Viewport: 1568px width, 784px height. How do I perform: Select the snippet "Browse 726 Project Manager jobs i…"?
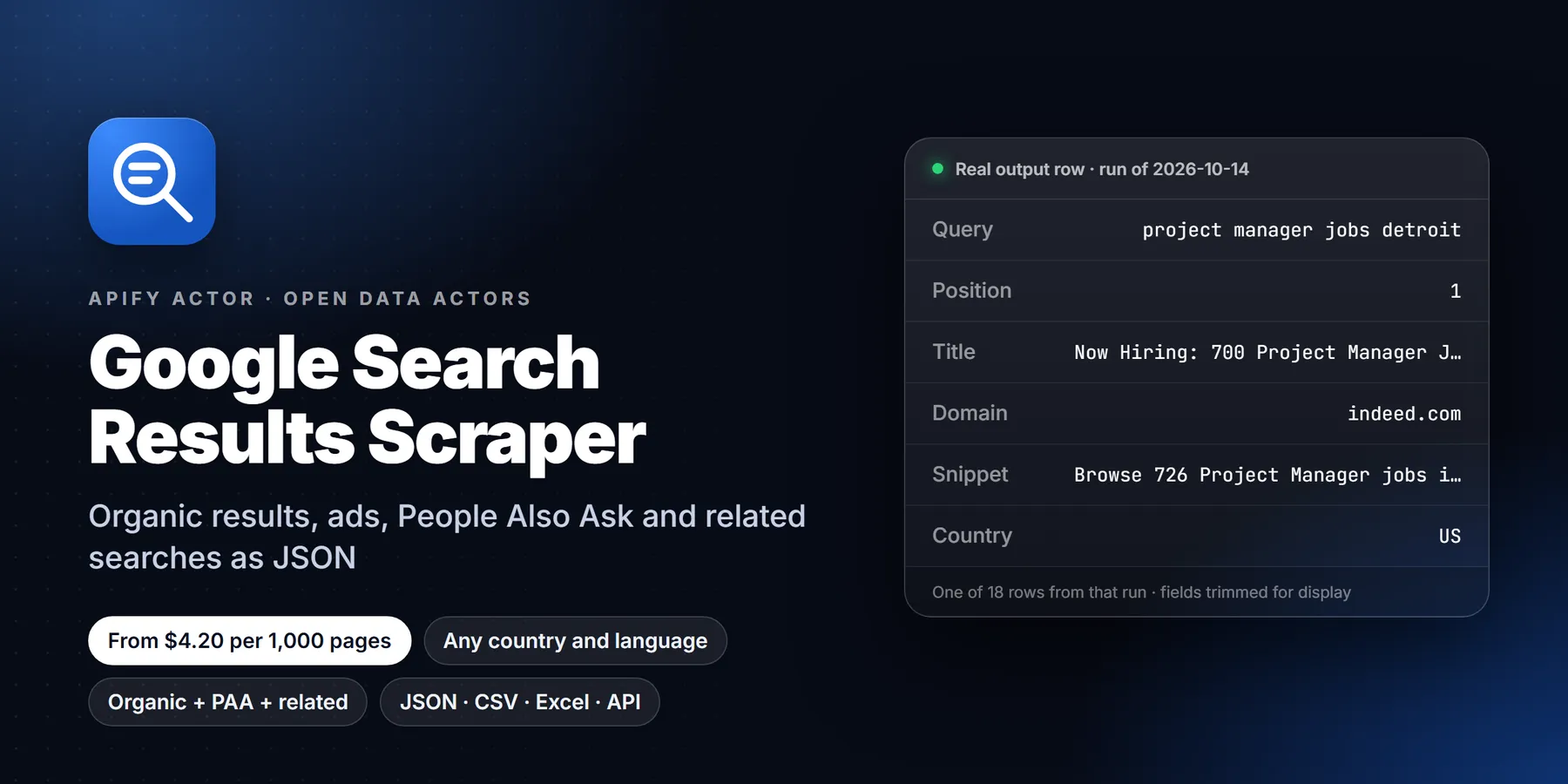point(1267,475)
